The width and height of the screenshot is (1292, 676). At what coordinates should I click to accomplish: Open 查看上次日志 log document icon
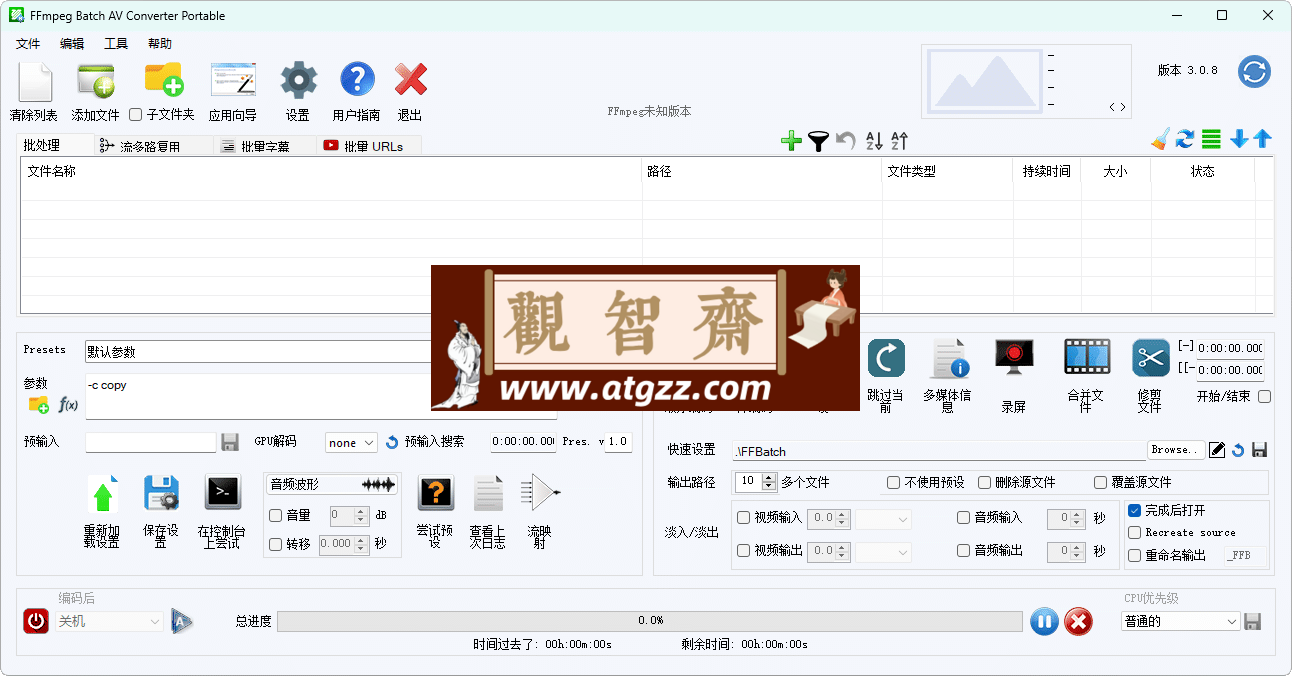point(488,493)
